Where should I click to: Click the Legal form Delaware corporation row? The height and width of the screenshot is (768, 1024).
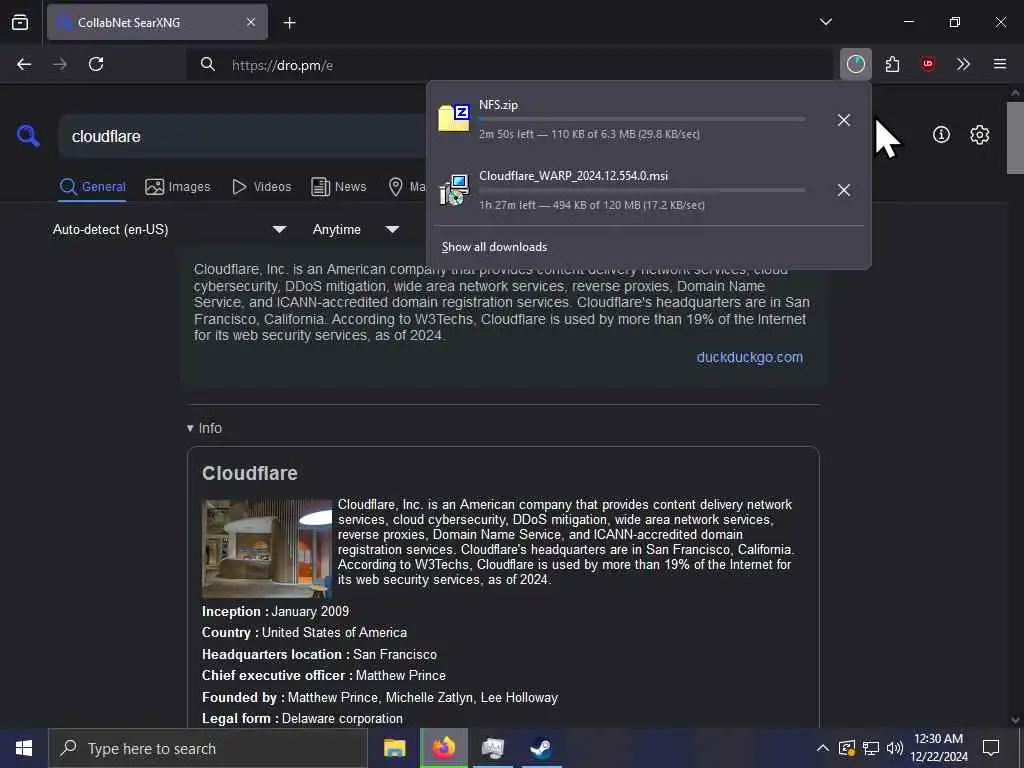(302, 718)
